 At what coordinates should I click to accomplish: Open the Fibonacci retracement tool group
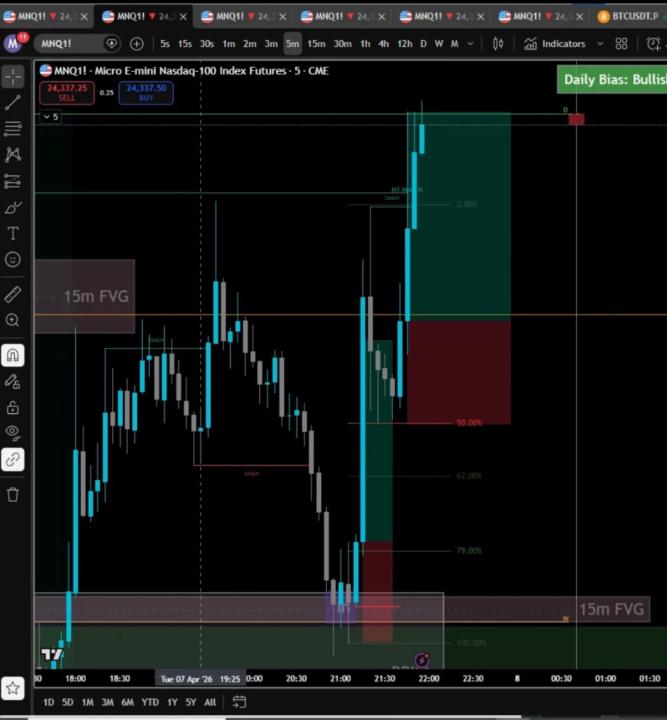click(x=13, y=129)
